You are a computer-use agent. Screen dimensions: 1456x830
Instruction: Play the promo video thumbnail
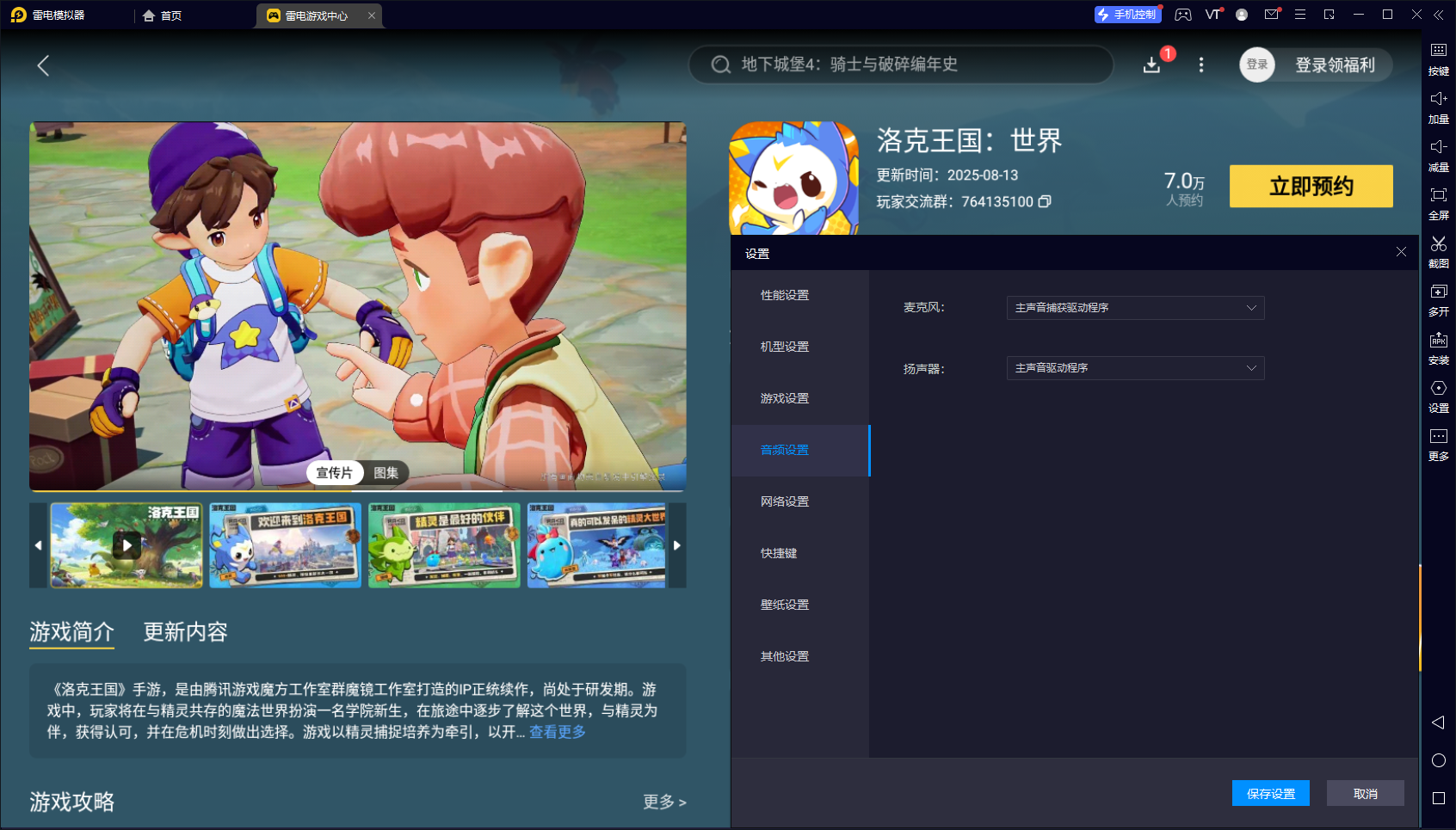tap(126, 545)
